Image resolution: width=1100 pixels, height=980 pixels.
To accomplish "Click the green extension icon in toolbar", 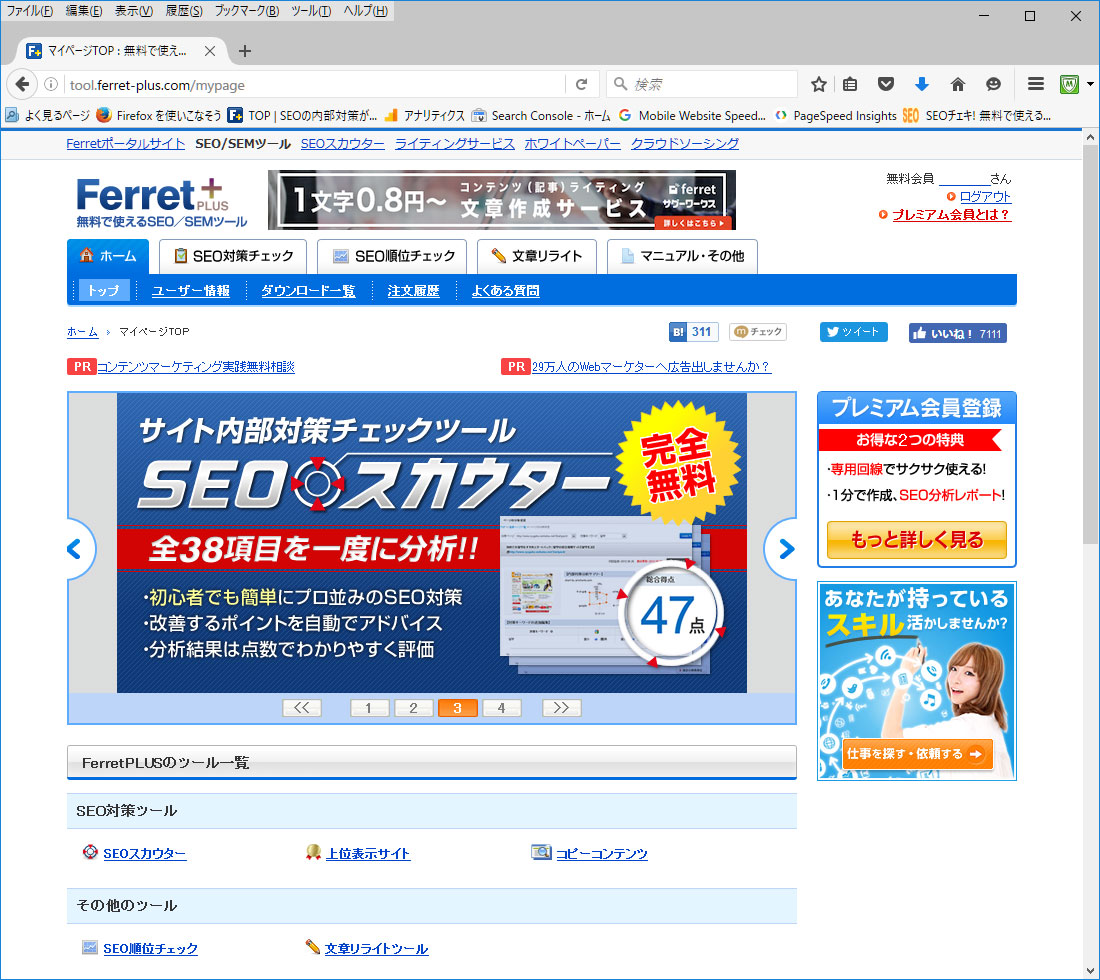I will click(x=1069, y=84).
